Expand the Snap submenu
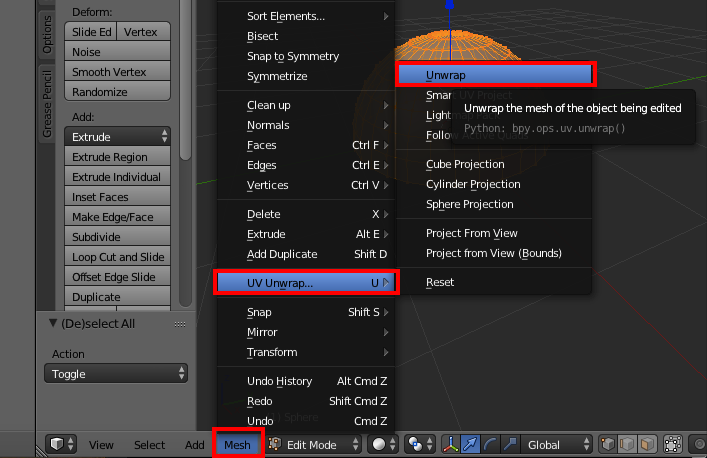Viewport: 707px width, 458px height. tap(307, 312)
